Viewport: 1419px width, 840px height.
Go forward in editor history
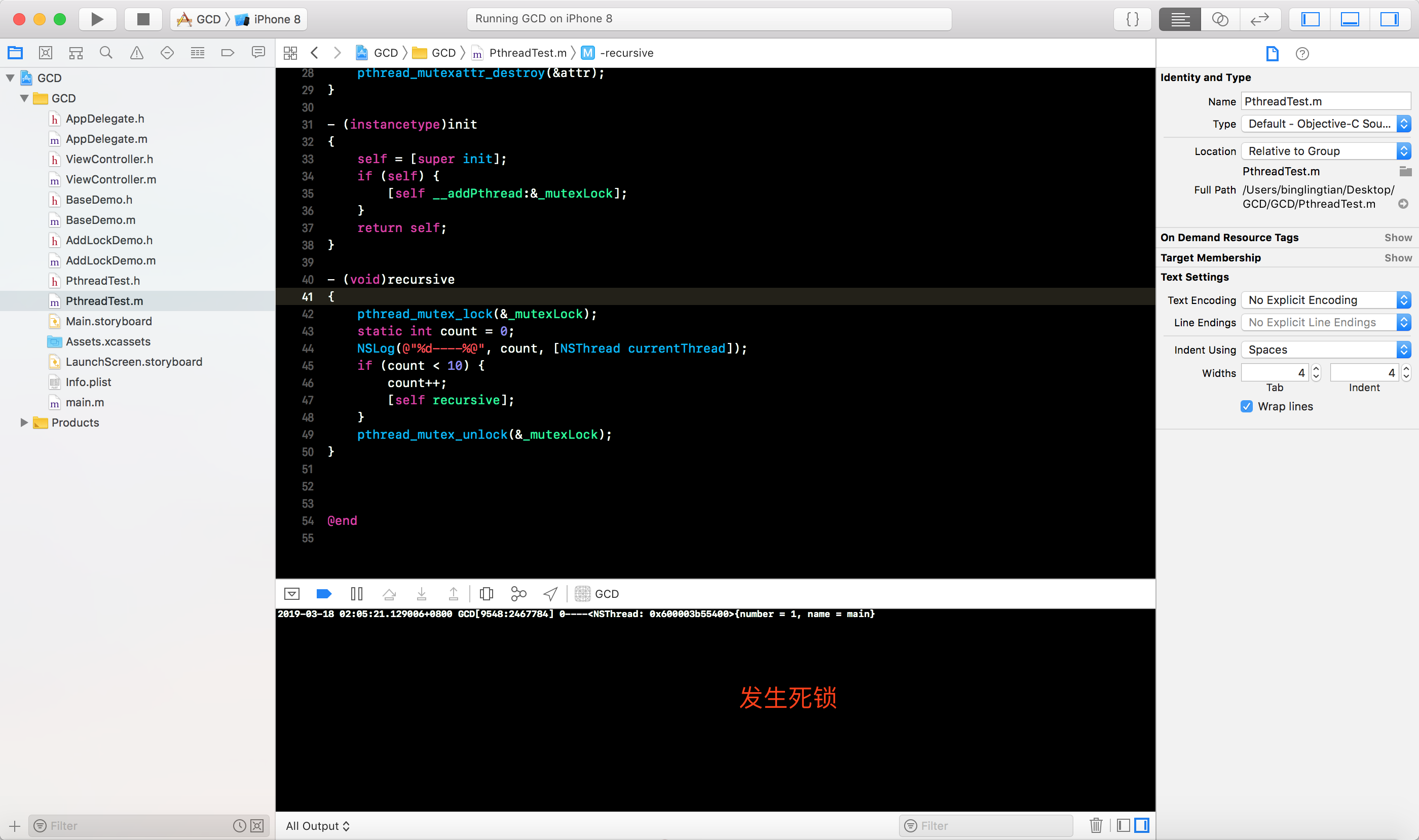tap(338, 53)
